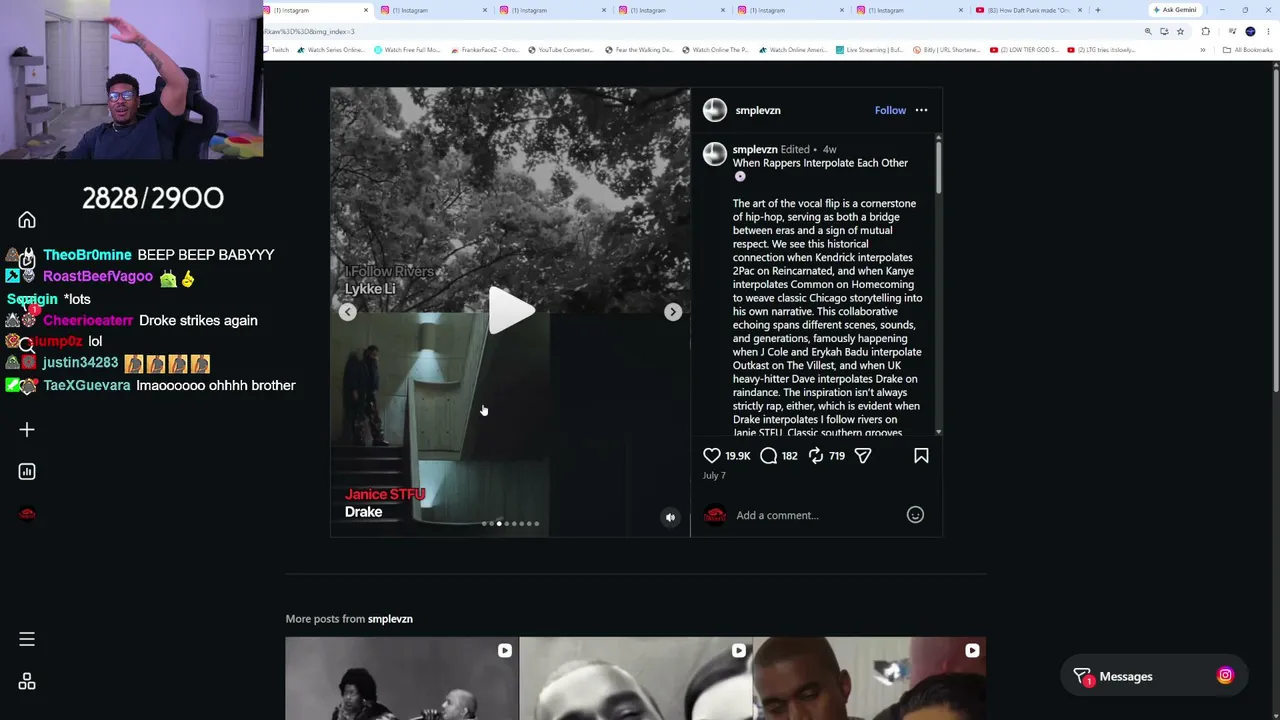
Task: Open smplevzn link in More posts heading
Action: (390, 619)
